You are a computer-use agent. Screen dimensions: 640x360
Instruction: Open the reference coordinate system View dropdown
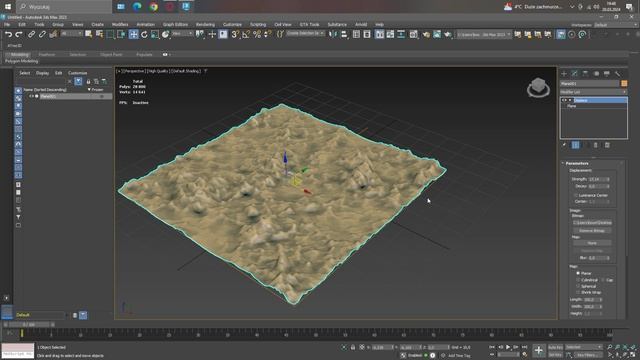pyautogui.click(x=182, y=34)
